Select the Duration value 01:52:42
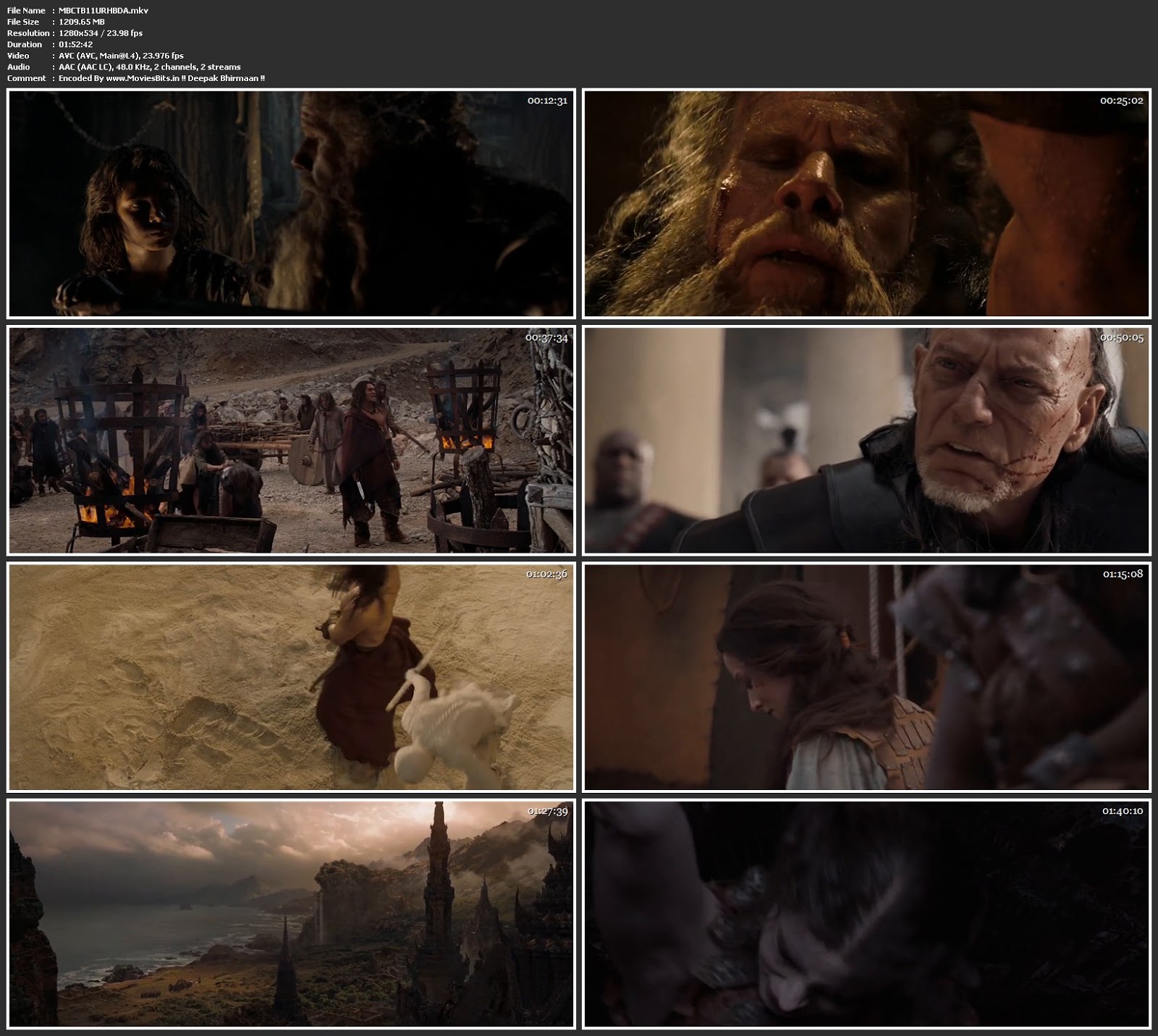The height and width of the screenshot is (1036, 1158). point(75,45)
